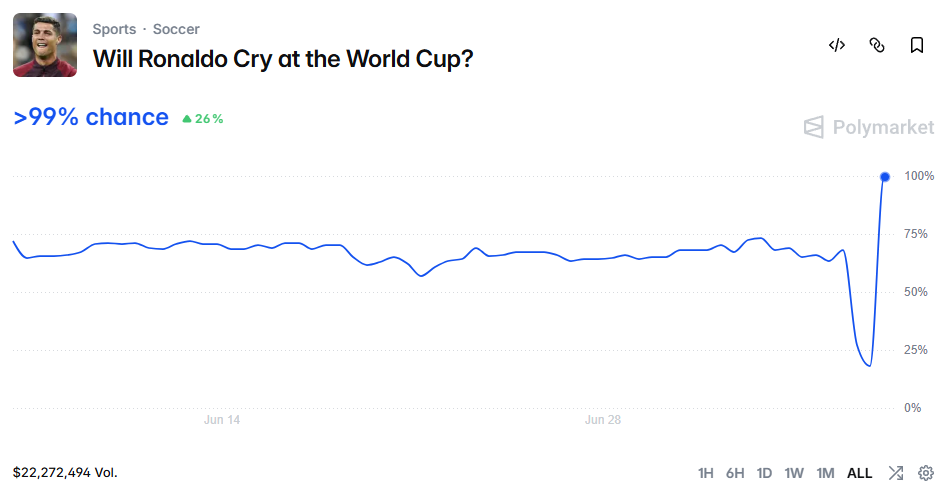The height and width of the screenshot is (495, 947).
Task: Open the embed code icon
Action: [x=836, y=45]
